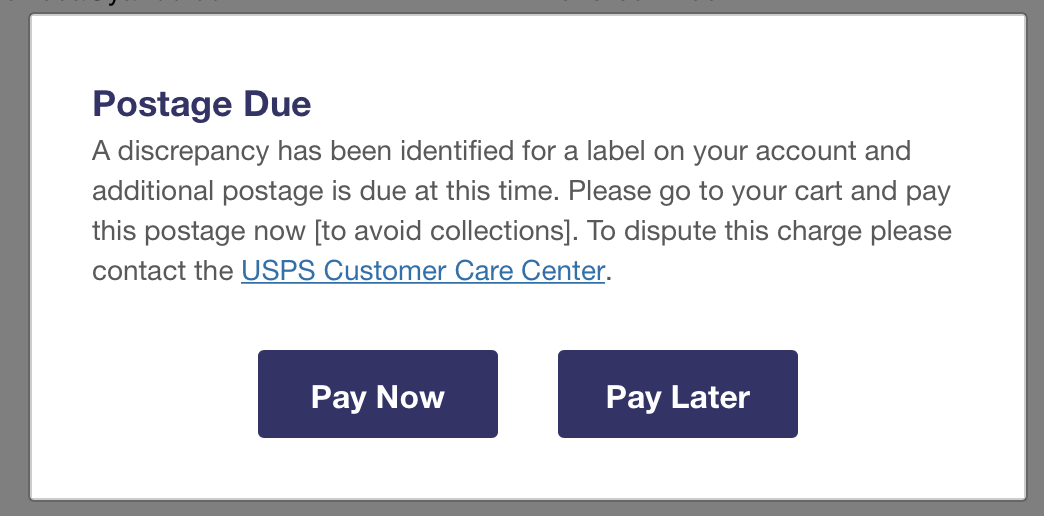
Task: Open the USPS Customer Care Center link
Action: click(x=423, y=271)
